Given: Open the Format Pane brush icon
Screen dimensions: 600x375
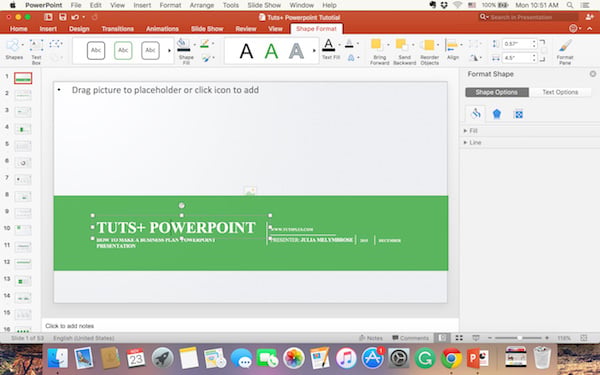Looking at the screenshot, I should point(565,46).
